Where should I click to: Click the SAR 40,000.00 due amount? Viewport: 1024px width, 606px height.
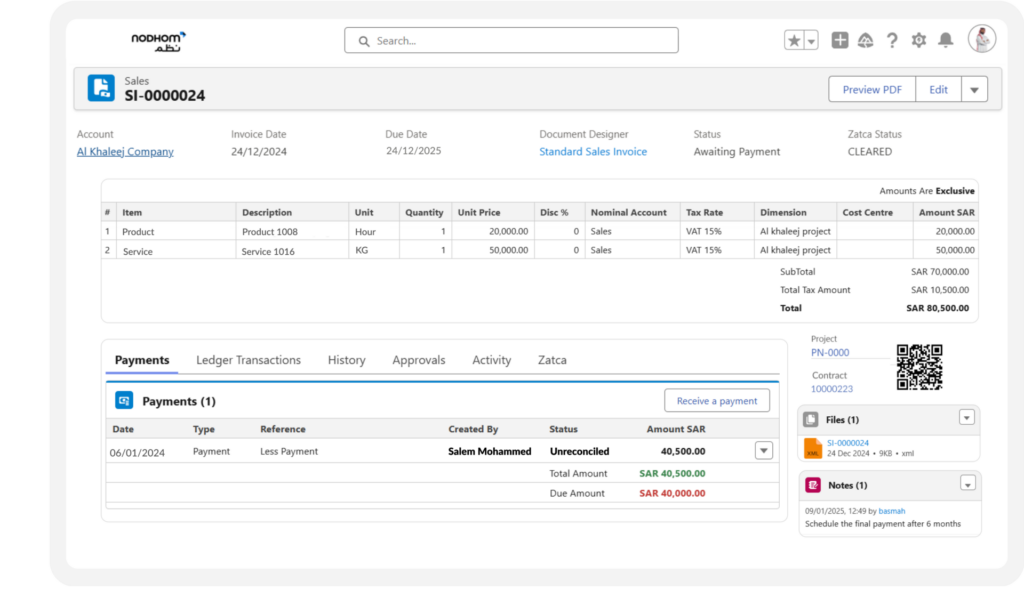[x=672, y=493]
